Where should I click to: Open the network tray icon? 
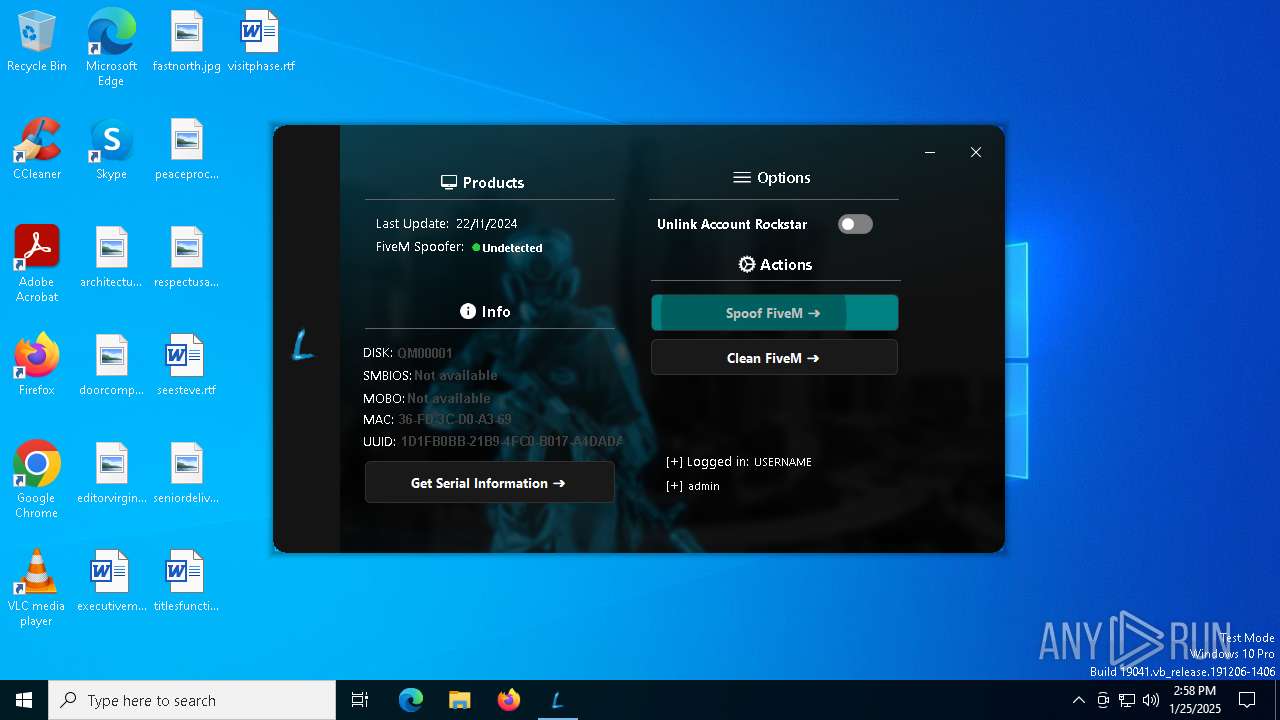coord(1127,700)
